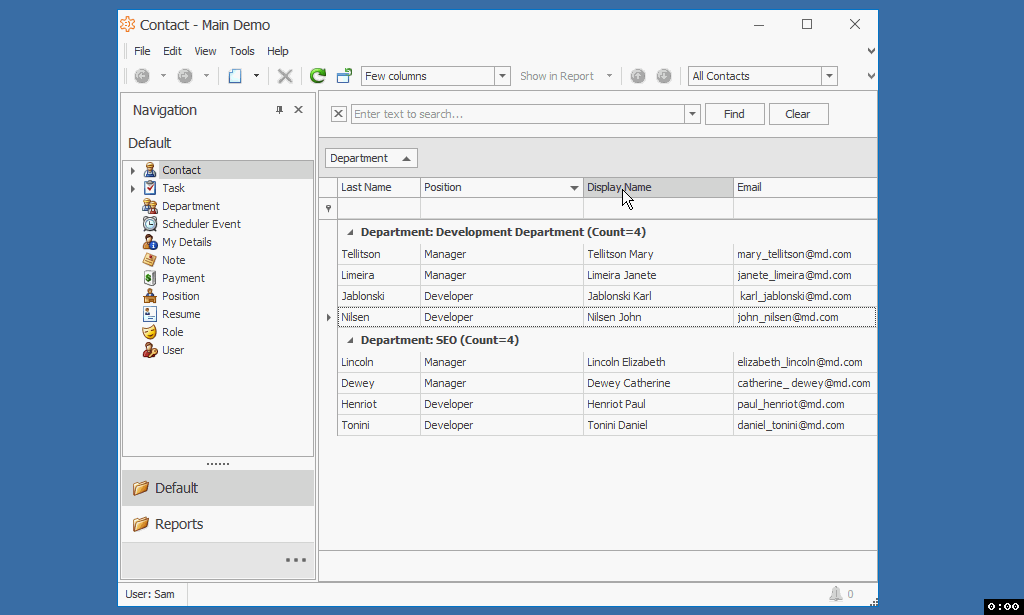The width and height of the screenshot is (1024, 615).
Task: Open Position column filter dropdown
Action: click(x=574, y=188)
